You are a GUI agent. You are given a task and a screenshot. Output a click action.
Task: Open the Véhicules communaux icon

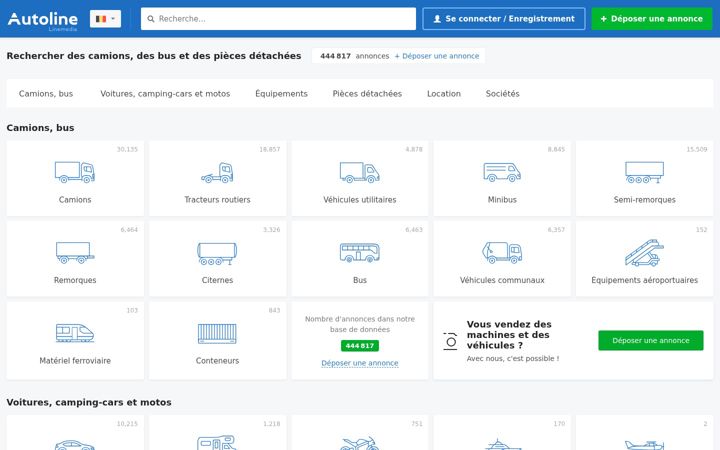(x=502, y=253)
